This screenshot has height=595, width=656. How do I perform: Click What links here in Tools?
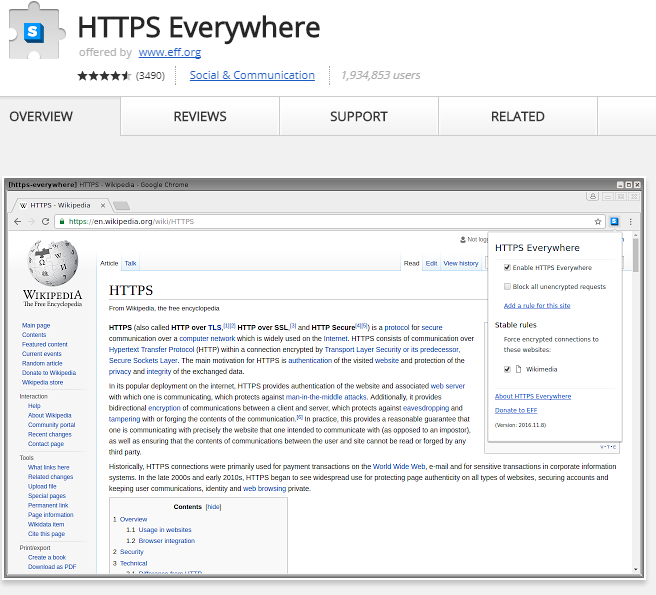[49, 467]
